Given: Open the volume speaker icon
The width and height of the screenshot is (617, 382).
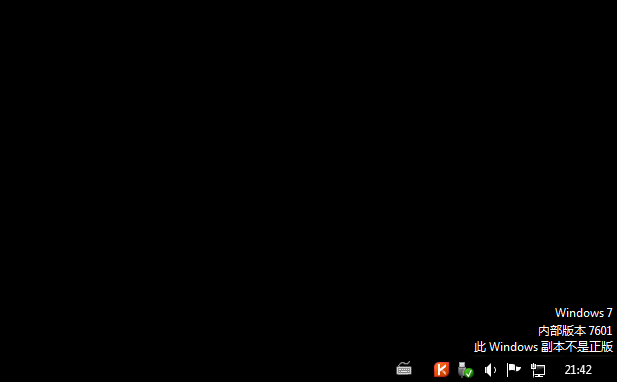Looking at the screenshot, I should coord(490,370).
